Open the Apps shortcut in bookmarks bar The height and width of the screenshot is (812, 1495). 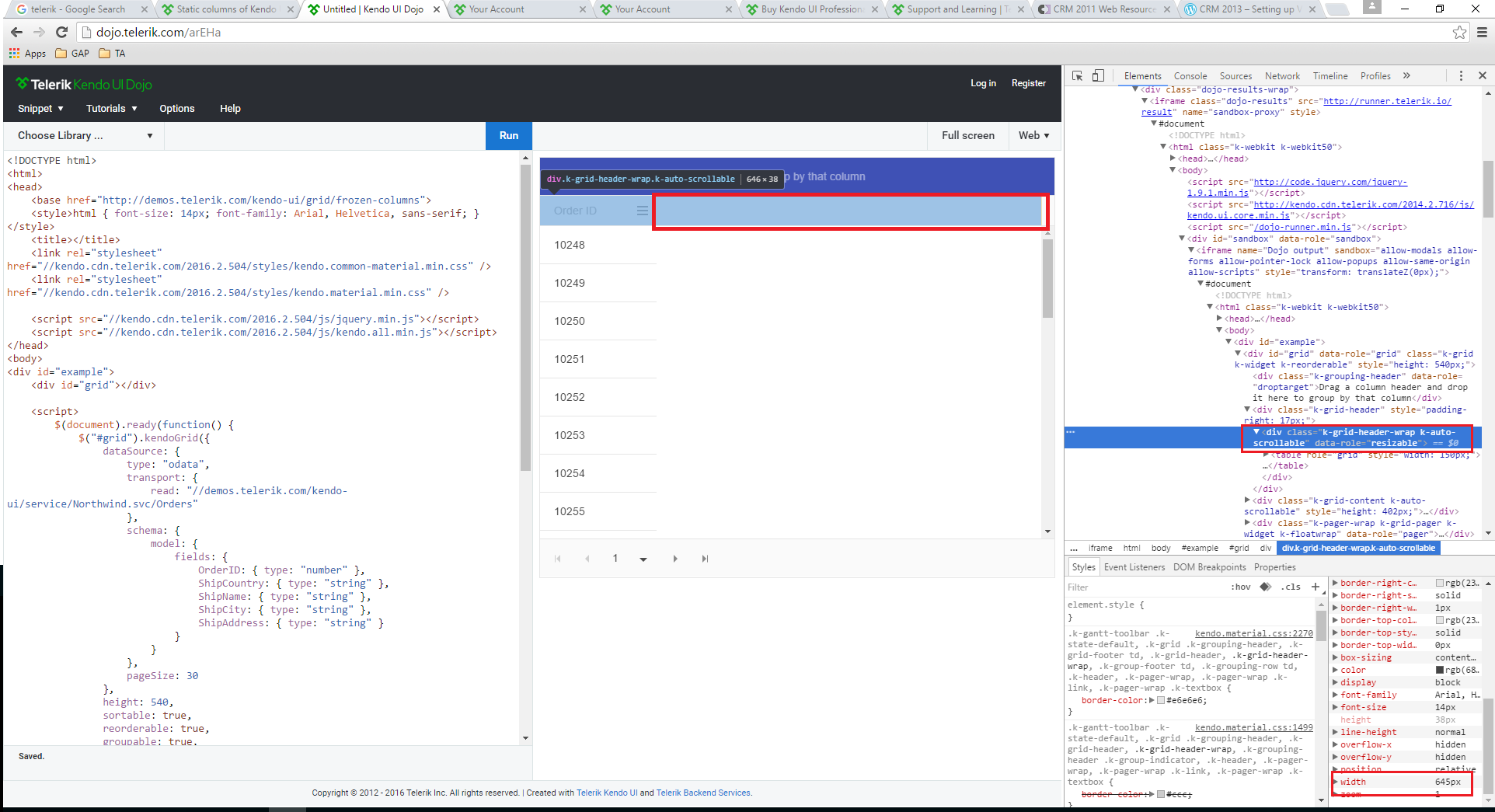pos(27,54)
